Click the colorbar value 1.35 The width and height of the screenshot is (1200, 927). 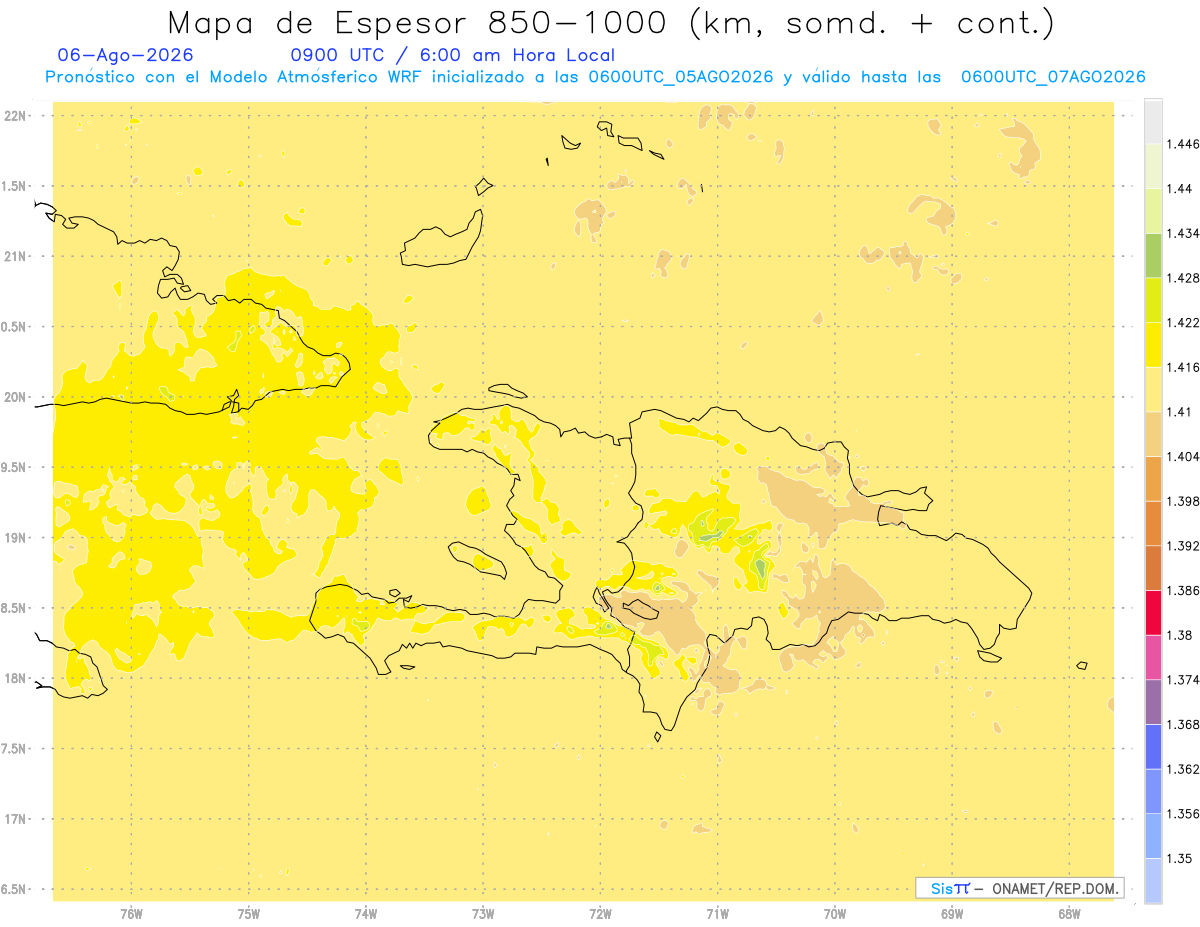coord(1180,858)
